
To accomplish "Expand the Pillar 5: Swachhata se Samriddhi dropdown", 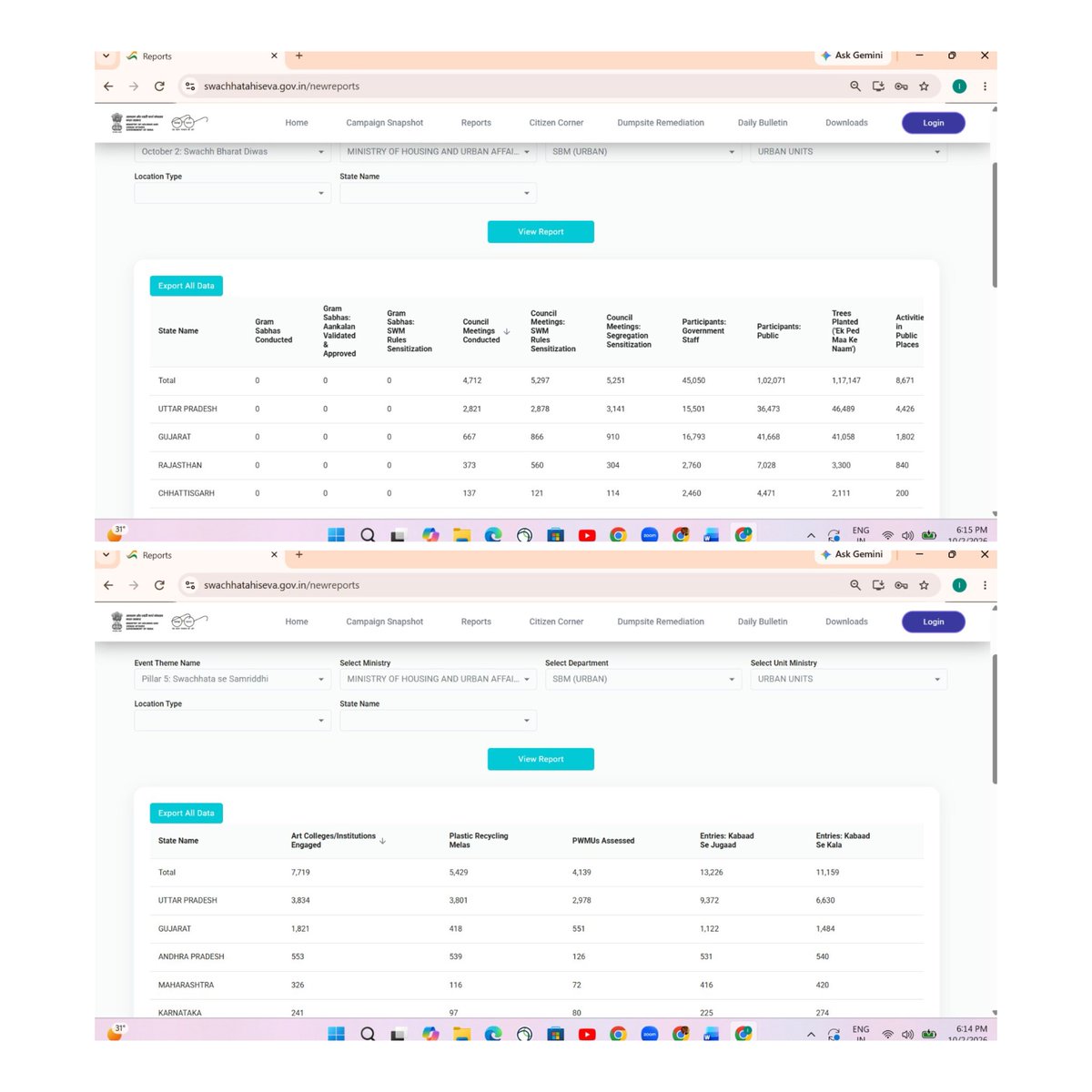I will coord(233,679).
